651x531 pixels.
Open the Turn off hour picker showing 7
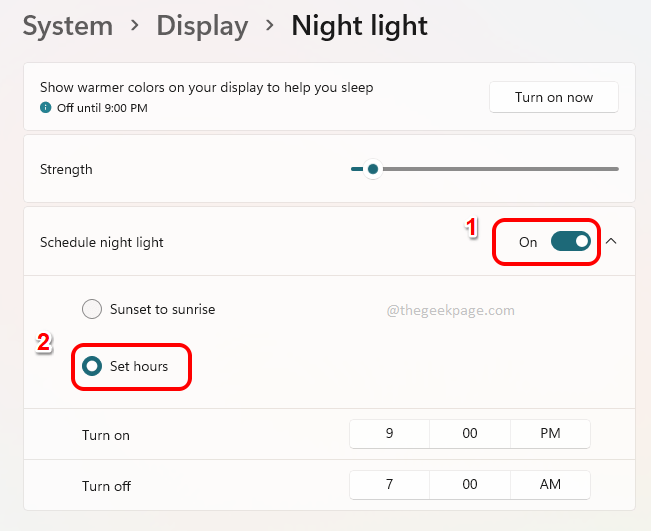[389, 485]
